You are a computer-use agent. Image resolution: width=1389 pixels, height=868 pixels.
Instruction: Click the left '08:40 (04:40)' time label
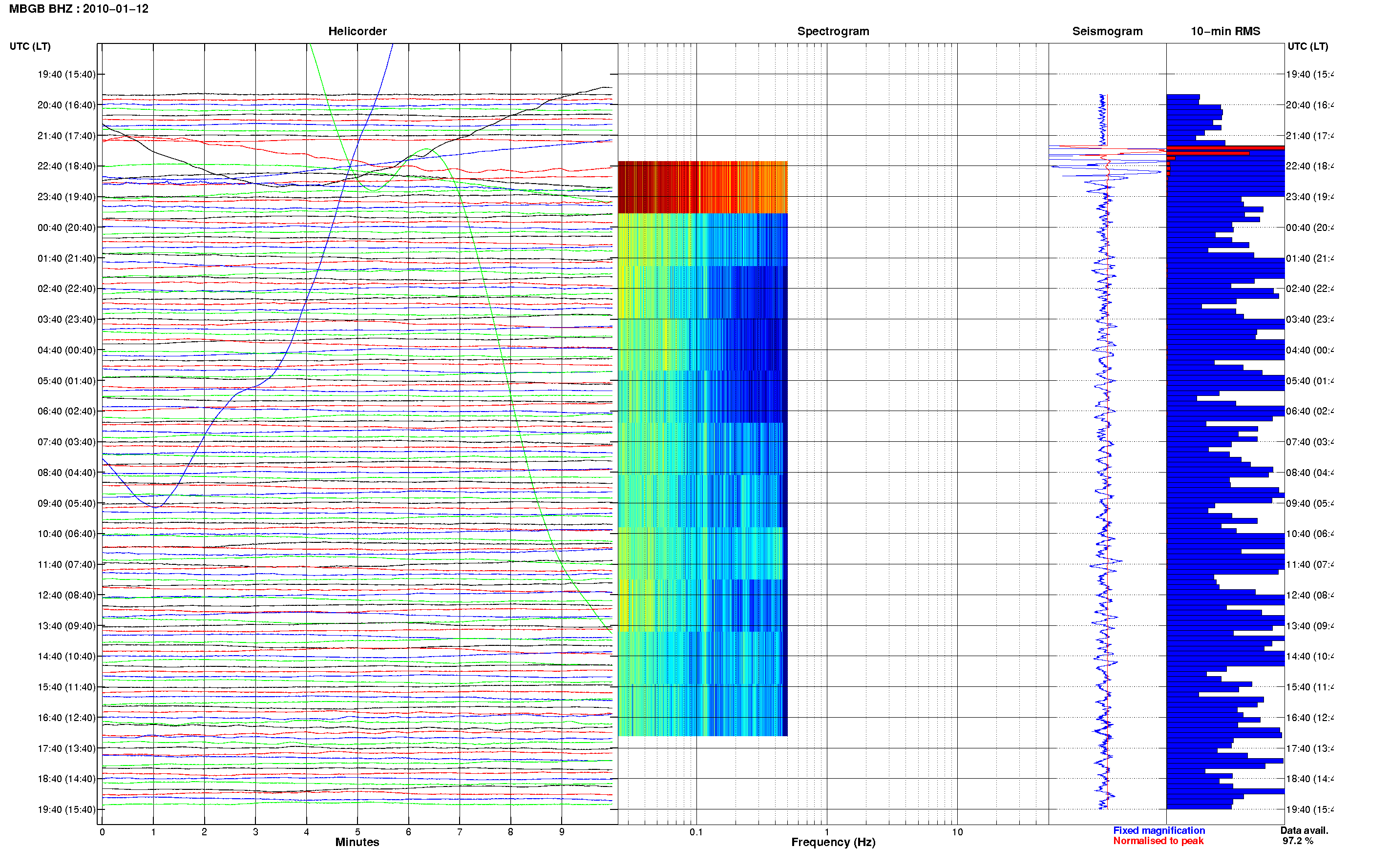66,473
